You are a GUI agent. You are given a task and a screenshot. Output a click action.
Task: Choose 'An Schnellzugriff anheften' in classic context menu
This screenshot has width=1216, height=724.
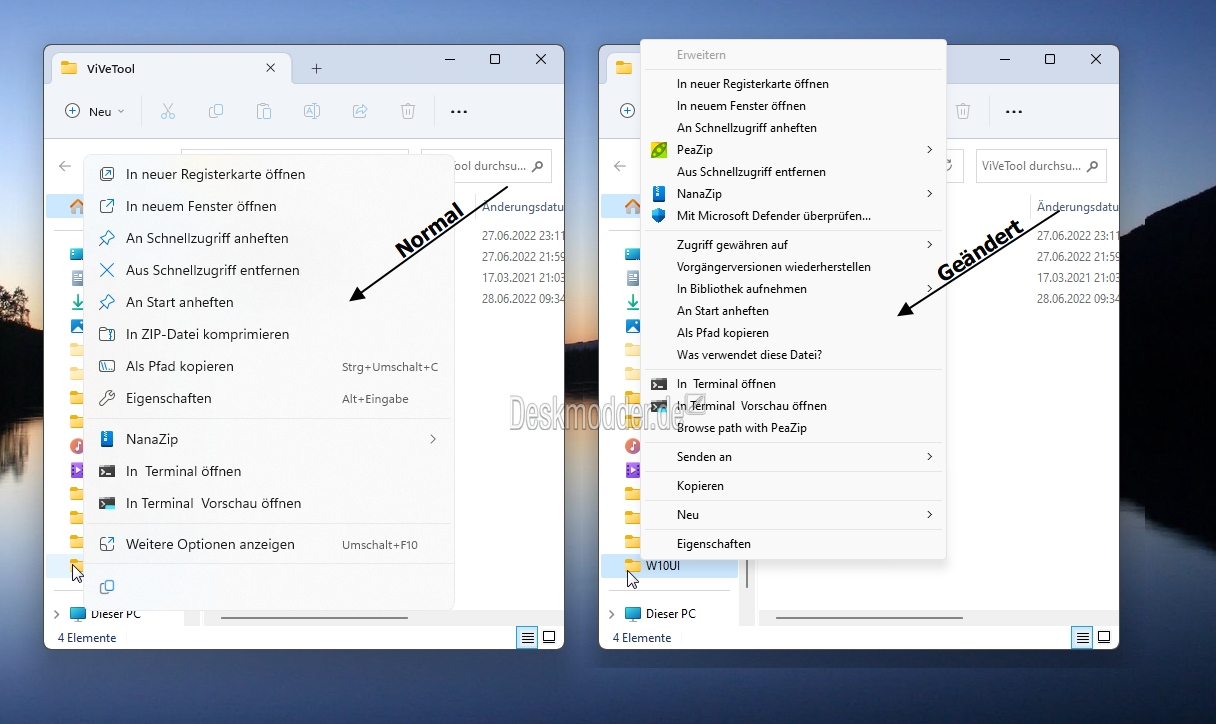(794, 128)
